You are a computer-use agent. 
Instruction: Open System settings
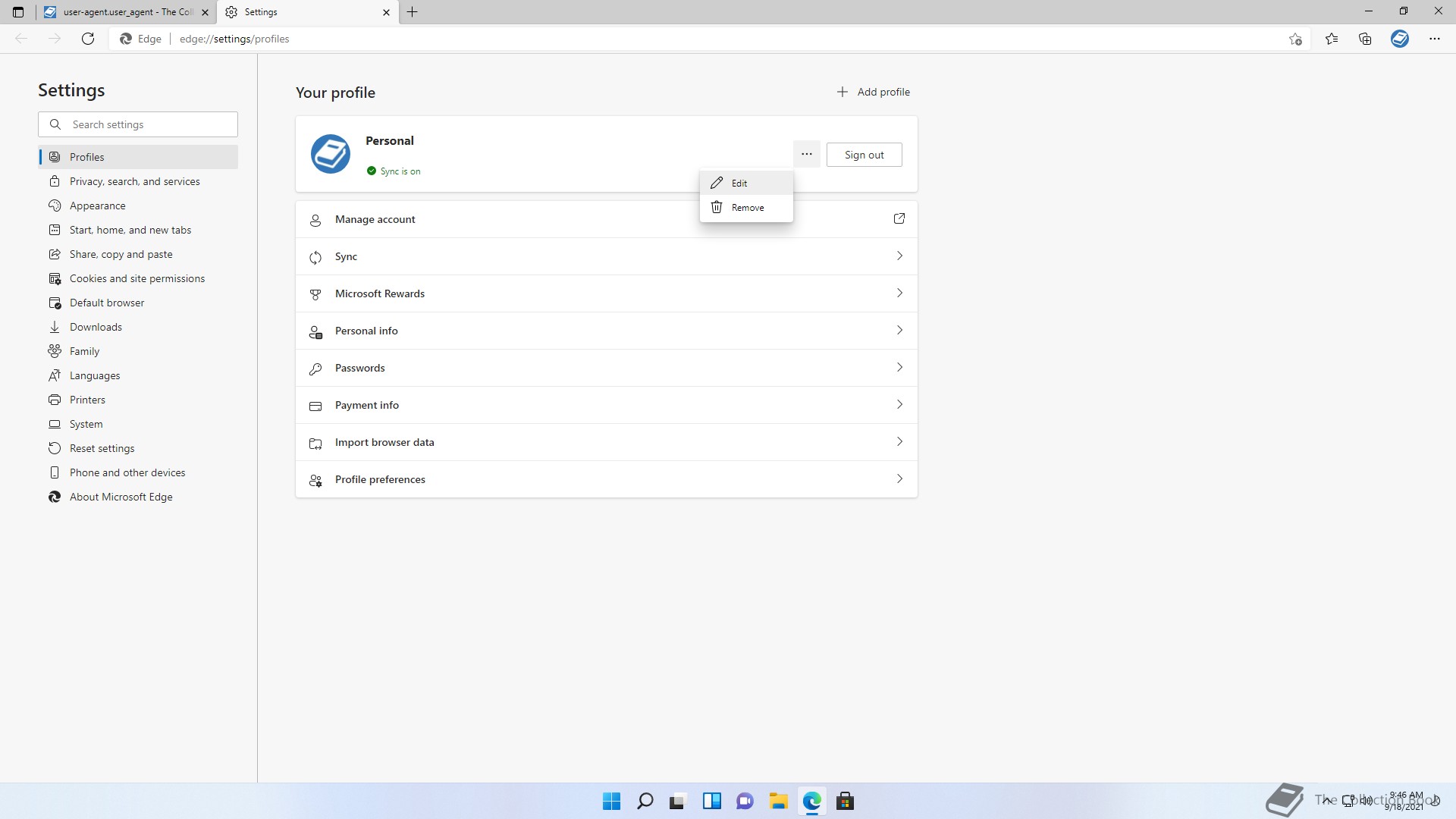[138, 424]
